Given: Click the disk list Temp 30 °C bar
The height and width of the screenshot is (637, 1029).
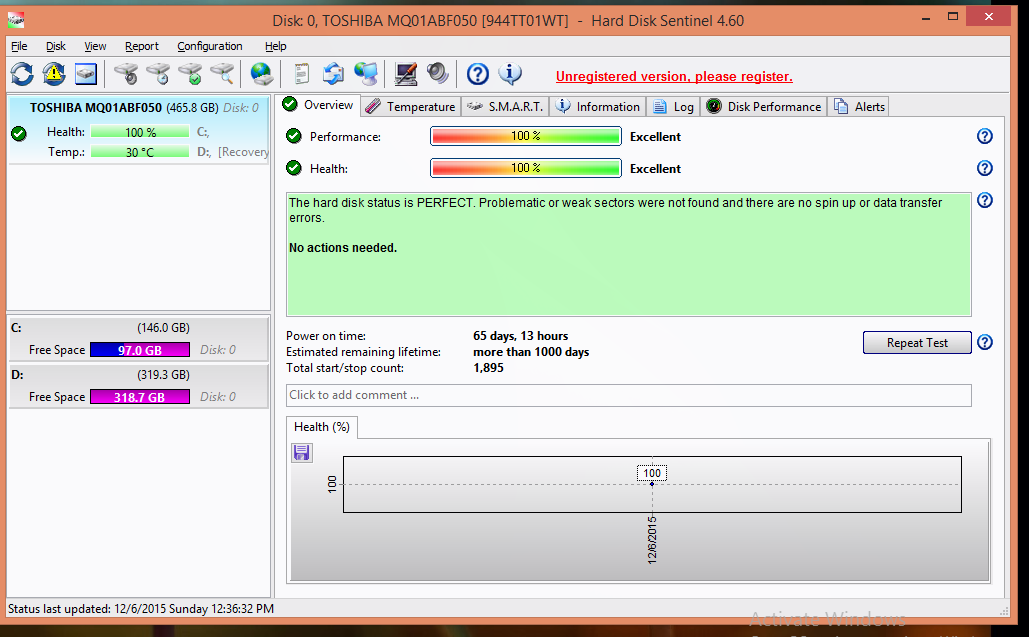Looking at the screenshot, I should click(x=140, y=152).
